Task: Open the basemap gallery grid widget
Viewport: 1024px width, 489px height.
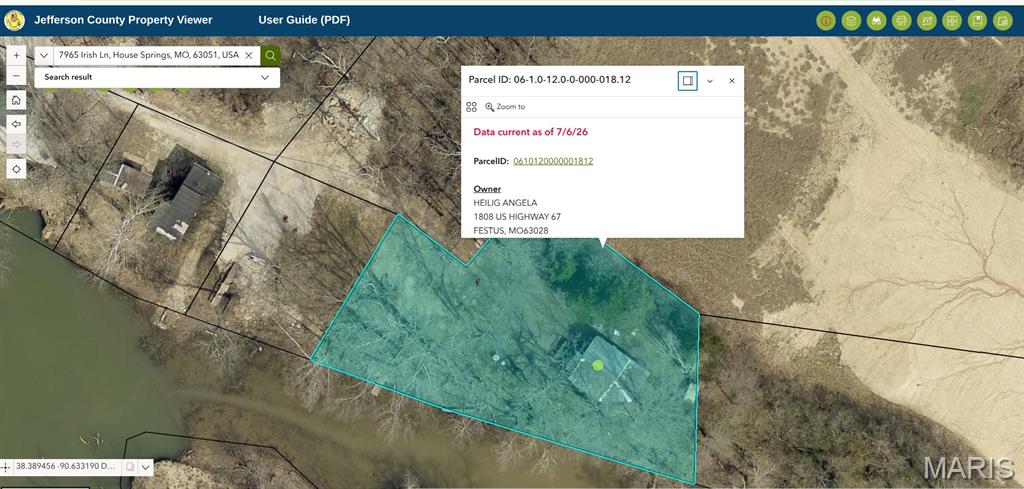Action: (x=952, y=21)
